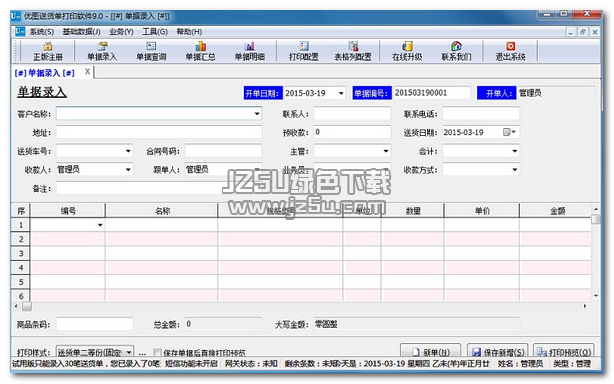Open the 联系我们 contact icon
The width and height of the screenshot is (614, 384).
coord(456,51)
